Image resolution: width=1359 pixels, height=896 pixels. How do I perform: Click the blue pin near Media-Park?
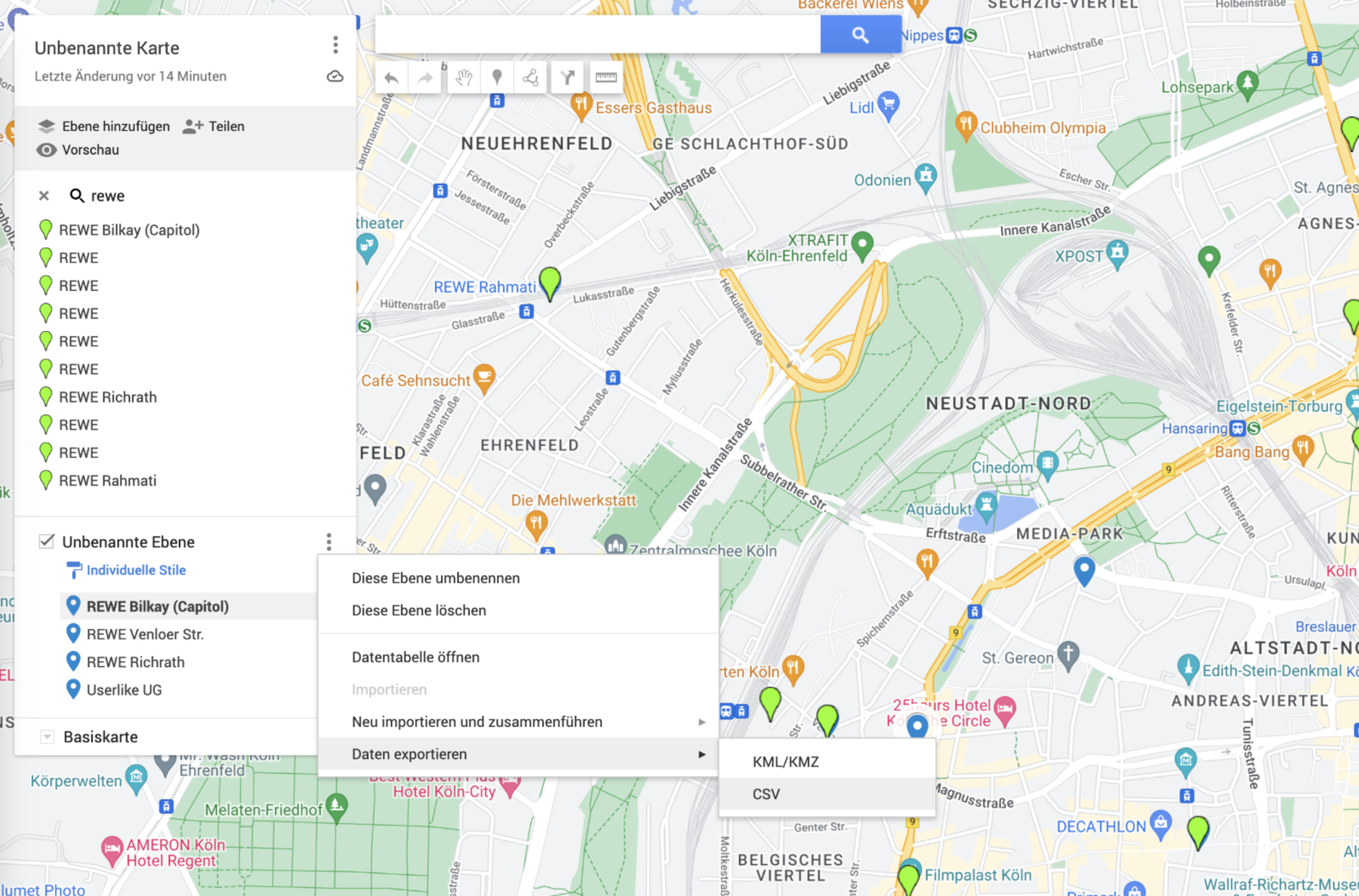click(1084, 571)
